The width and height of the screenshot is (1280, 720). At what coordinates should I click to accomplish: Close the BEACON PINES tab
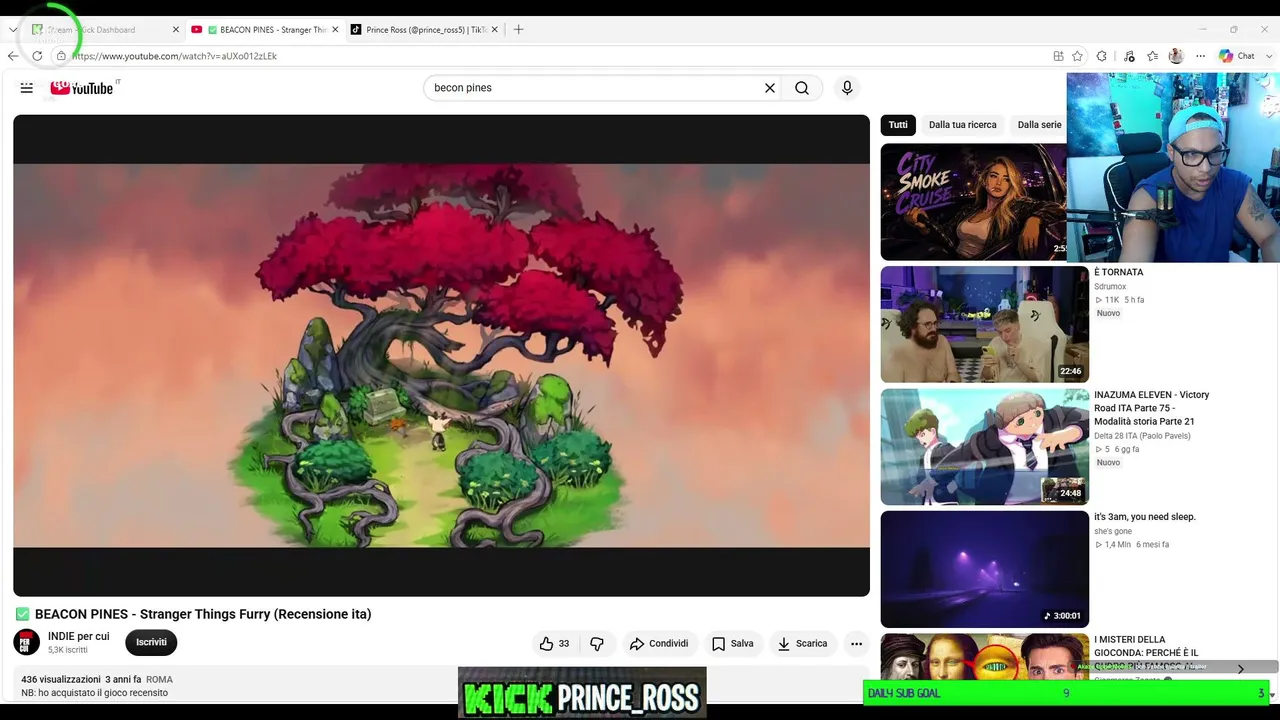tap(335, 30)
